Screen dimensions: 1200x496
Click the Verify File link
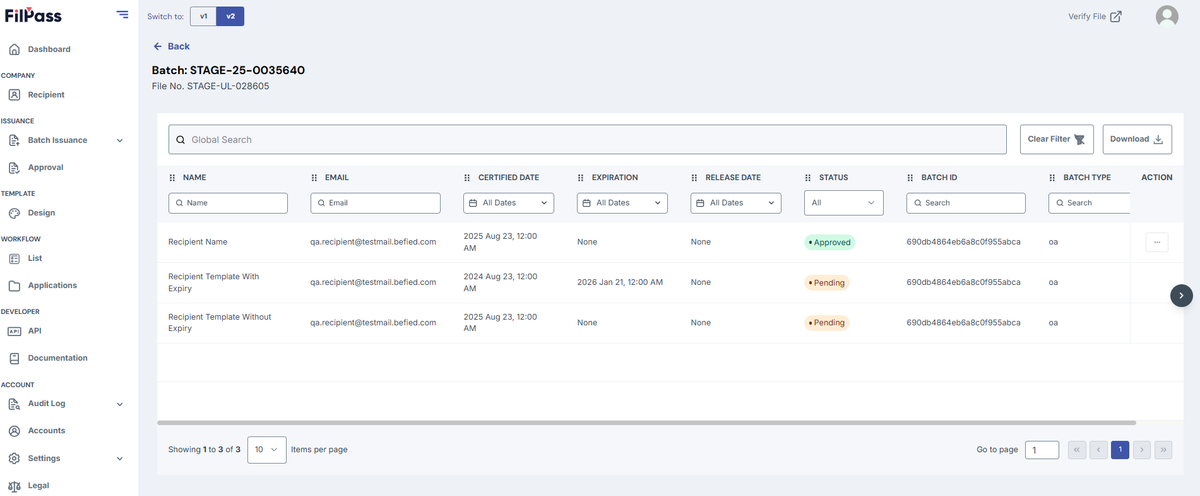click(1095, 16)
